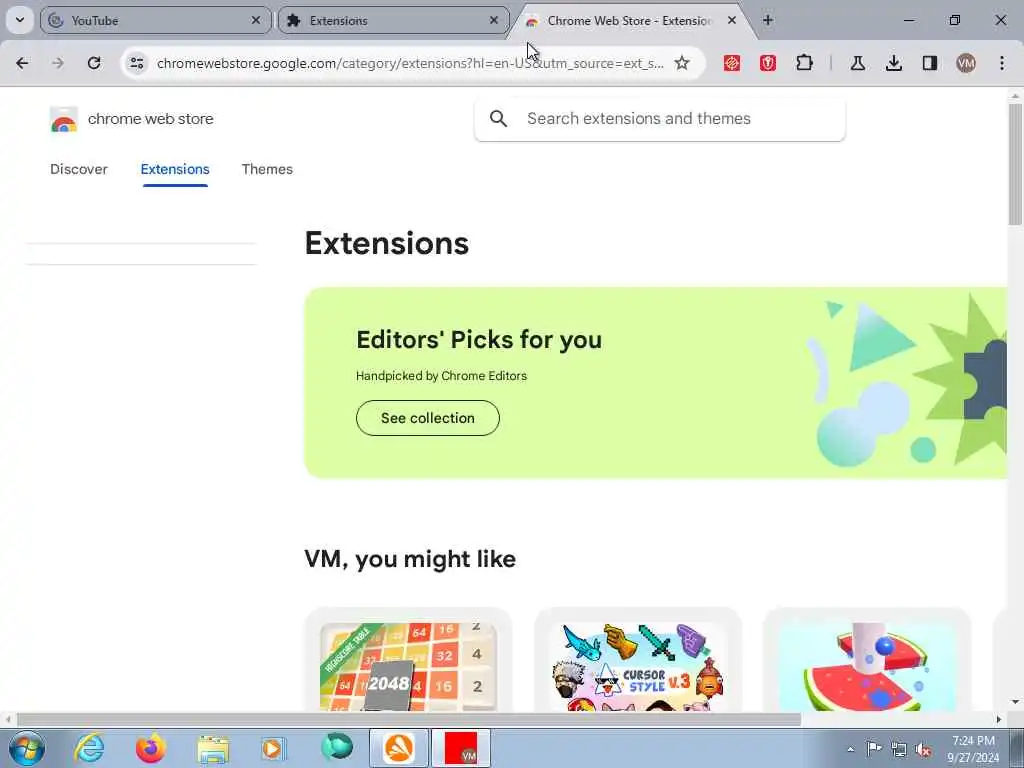This screenshot has height=768, width=1024.
Task: Open the 2048 game extension card
Action: (x=408, y=661)
